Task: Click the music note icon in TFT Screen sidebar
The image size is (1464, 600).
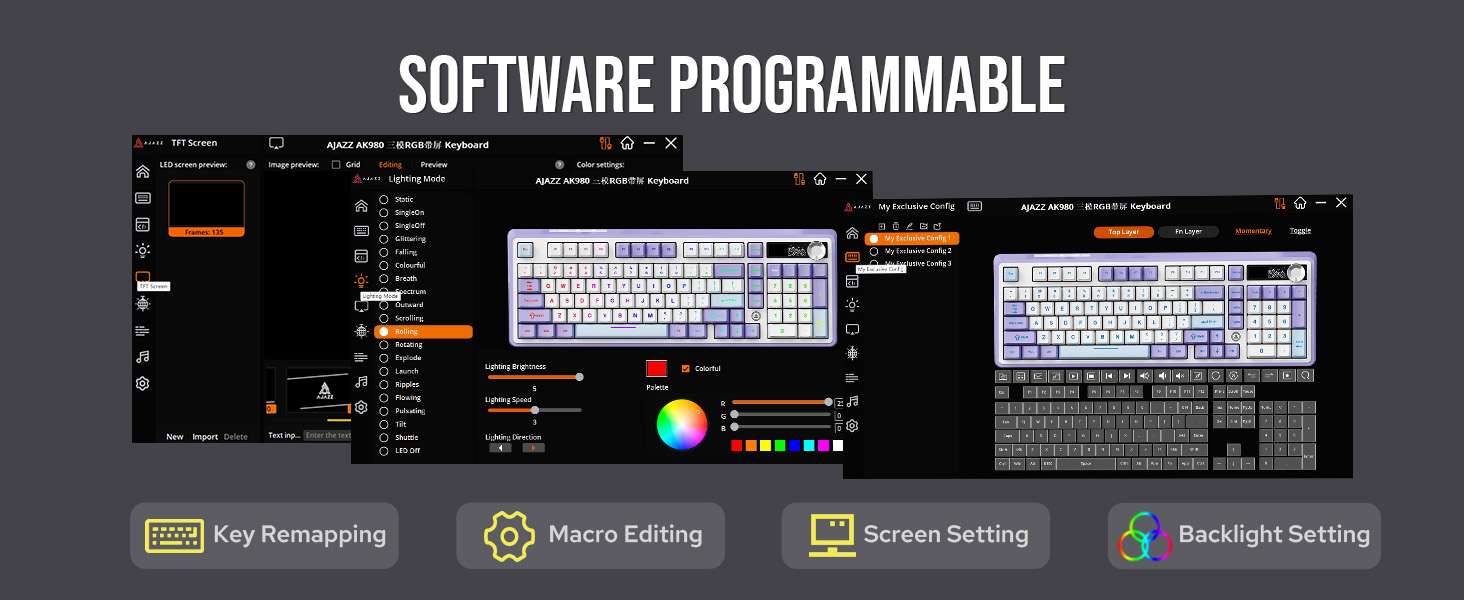Action: [x=143, y=357]
